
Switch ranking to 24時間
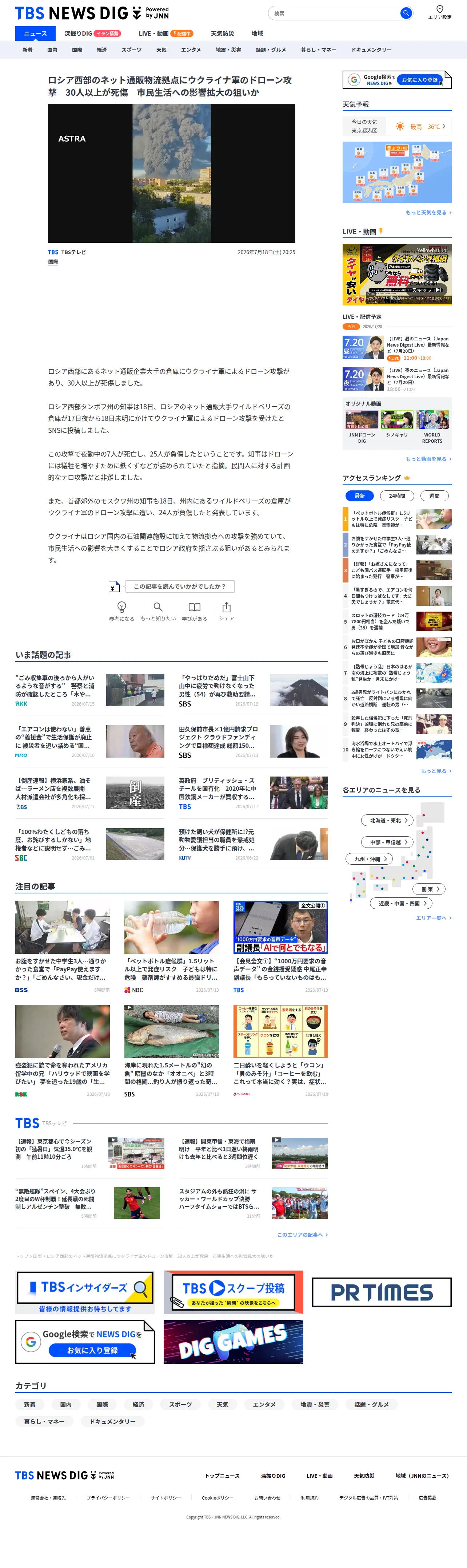click(397, 495)
